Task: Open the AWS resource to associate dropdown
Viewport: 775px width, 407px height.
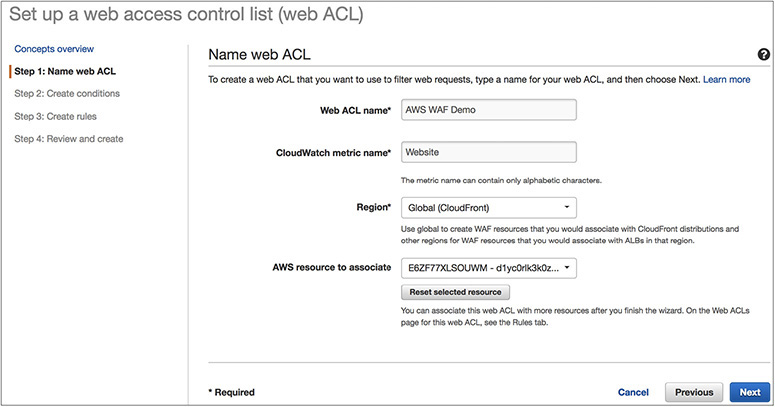Action: [487, 268]
